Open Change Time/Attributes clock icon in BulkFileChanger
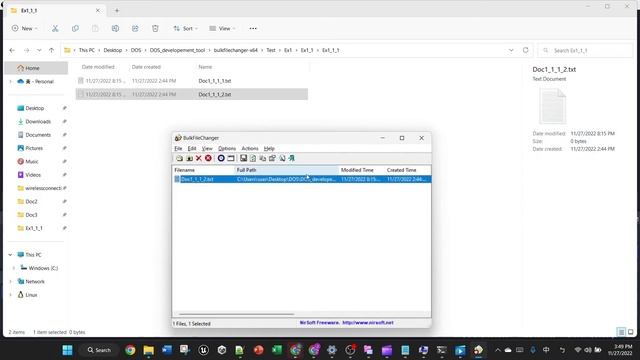This screenshot has height=360, width=640. (221, 158)
